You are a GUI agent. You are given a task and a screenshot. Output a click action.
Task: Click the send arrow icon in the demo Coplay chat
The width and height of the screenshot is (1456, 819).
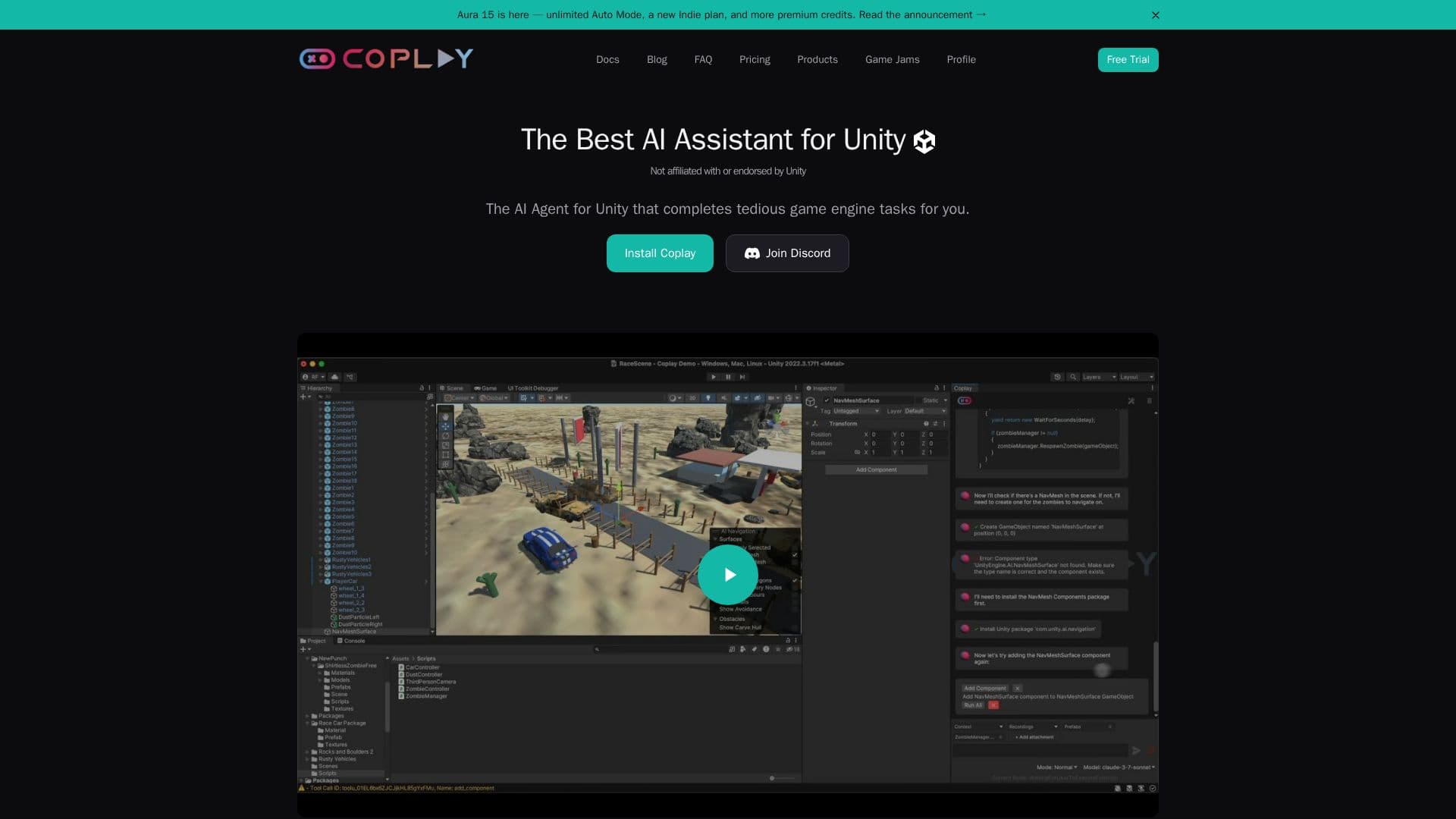(x=1136, y=751)
